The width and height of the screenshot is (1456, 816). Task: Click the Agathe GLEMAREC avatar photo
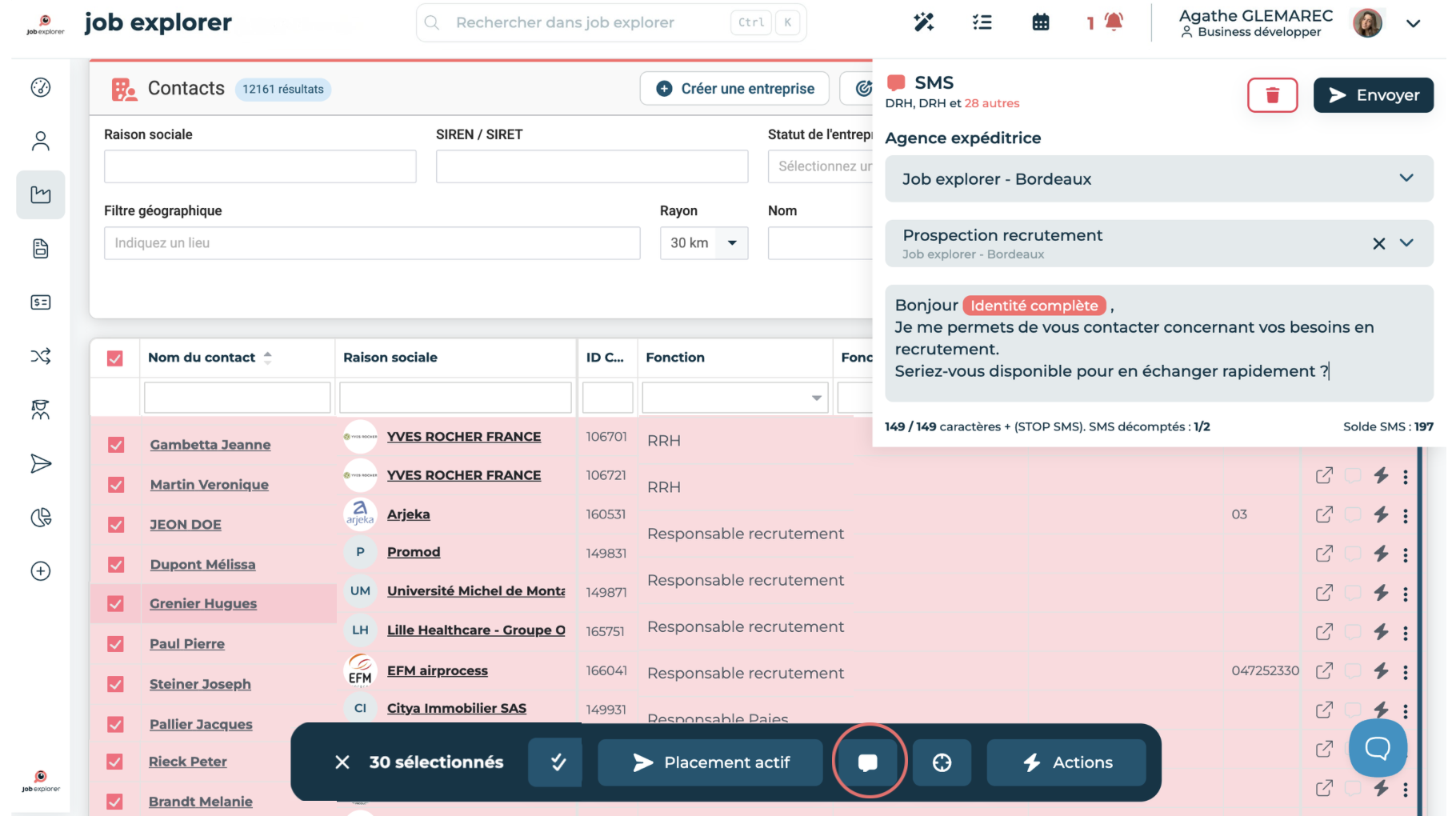point(1368,23)
